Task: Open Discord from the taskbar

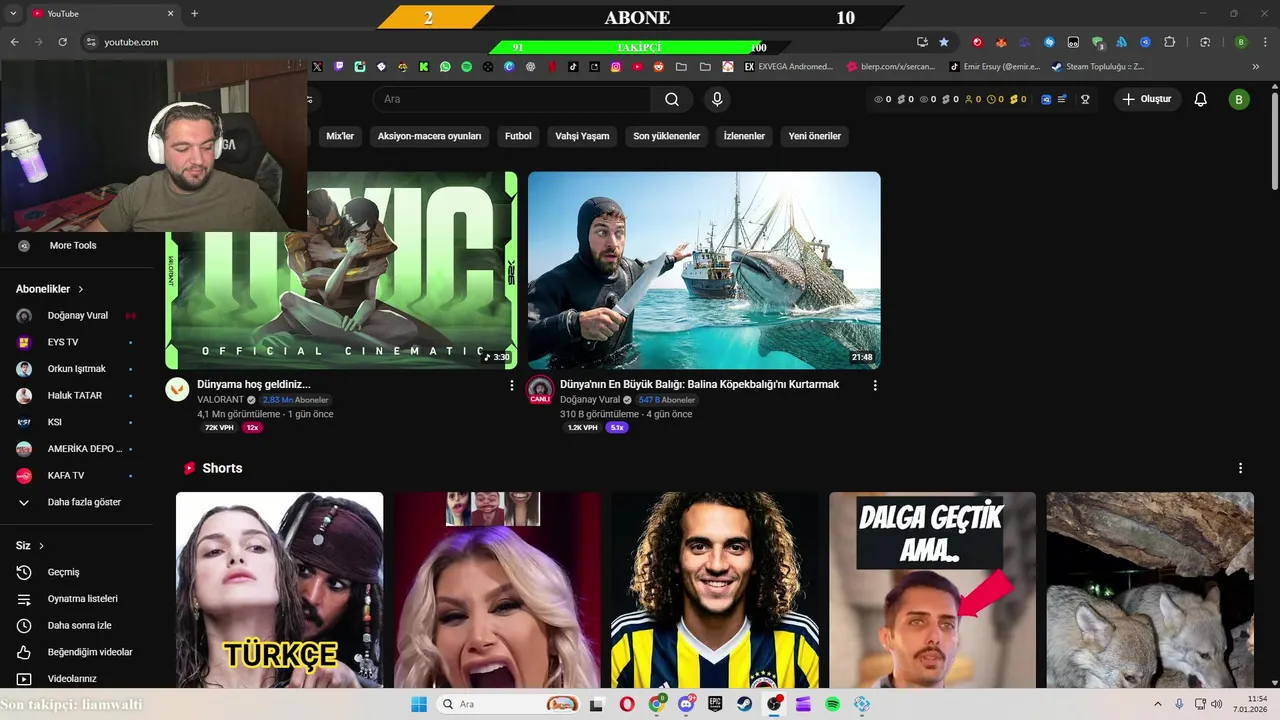Action: pyautogui.click(x=686, y=704)
